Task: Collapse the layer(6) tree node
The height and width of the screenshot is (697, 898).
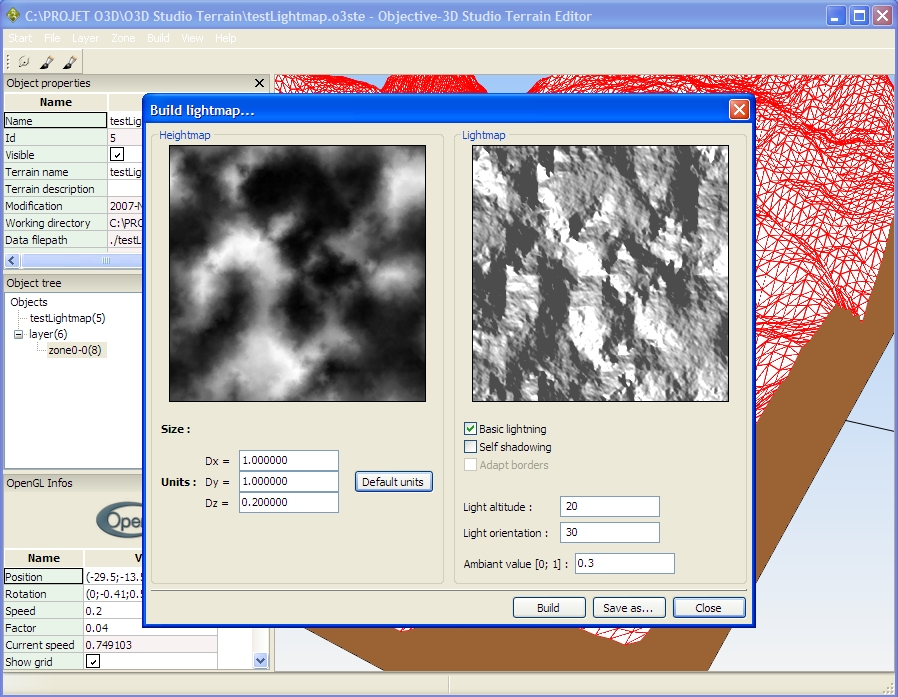Action: tap(18, 334)
